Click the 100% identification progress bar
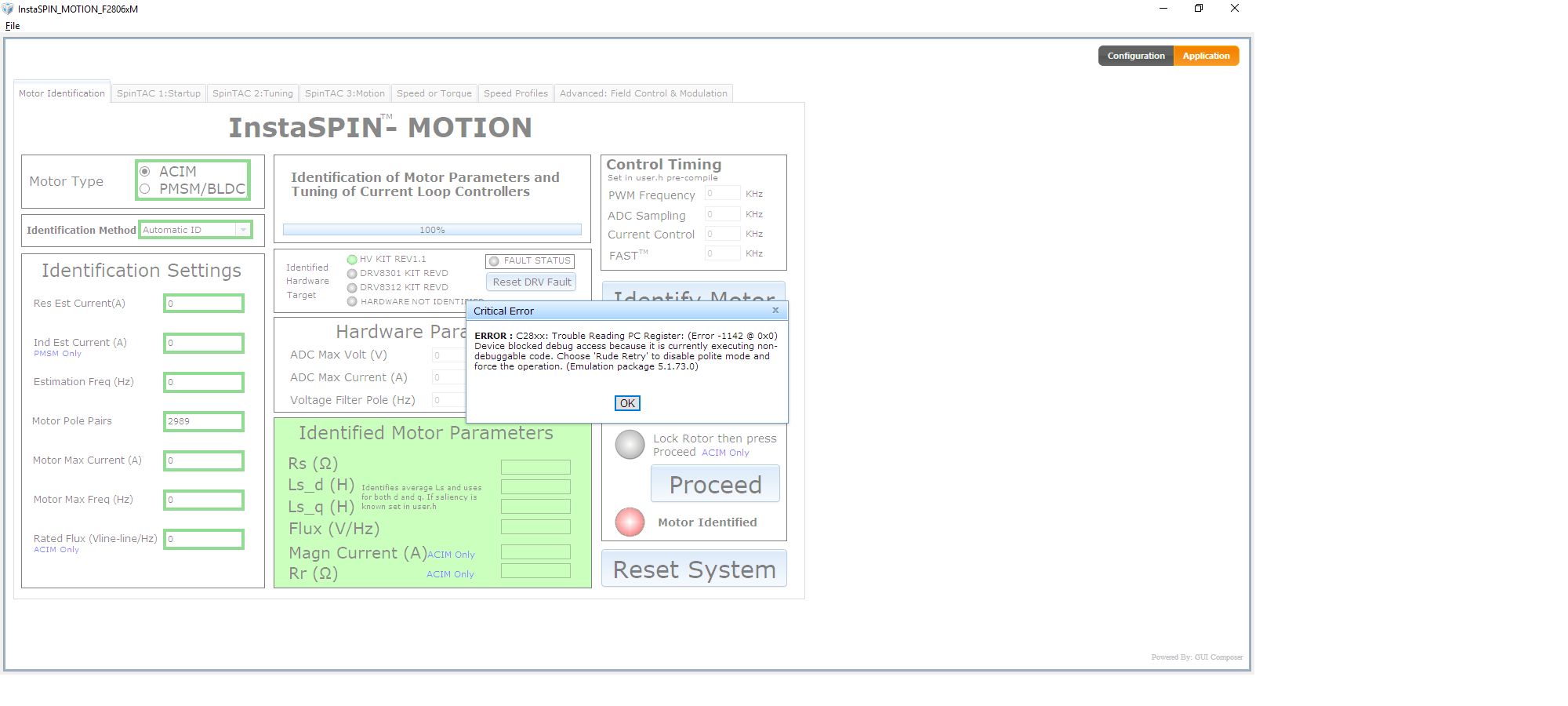This screenshot has height=706, width=1568. [x=432, y=230]
